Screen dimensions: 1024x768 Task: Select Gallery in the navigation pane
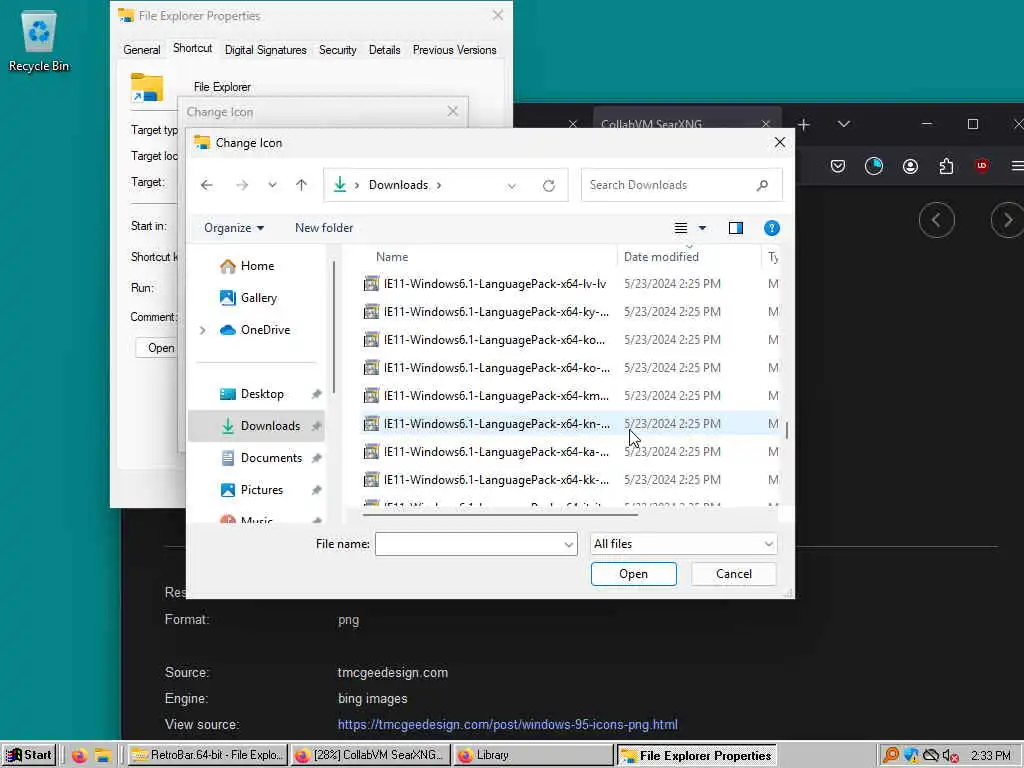pos(257,298)
